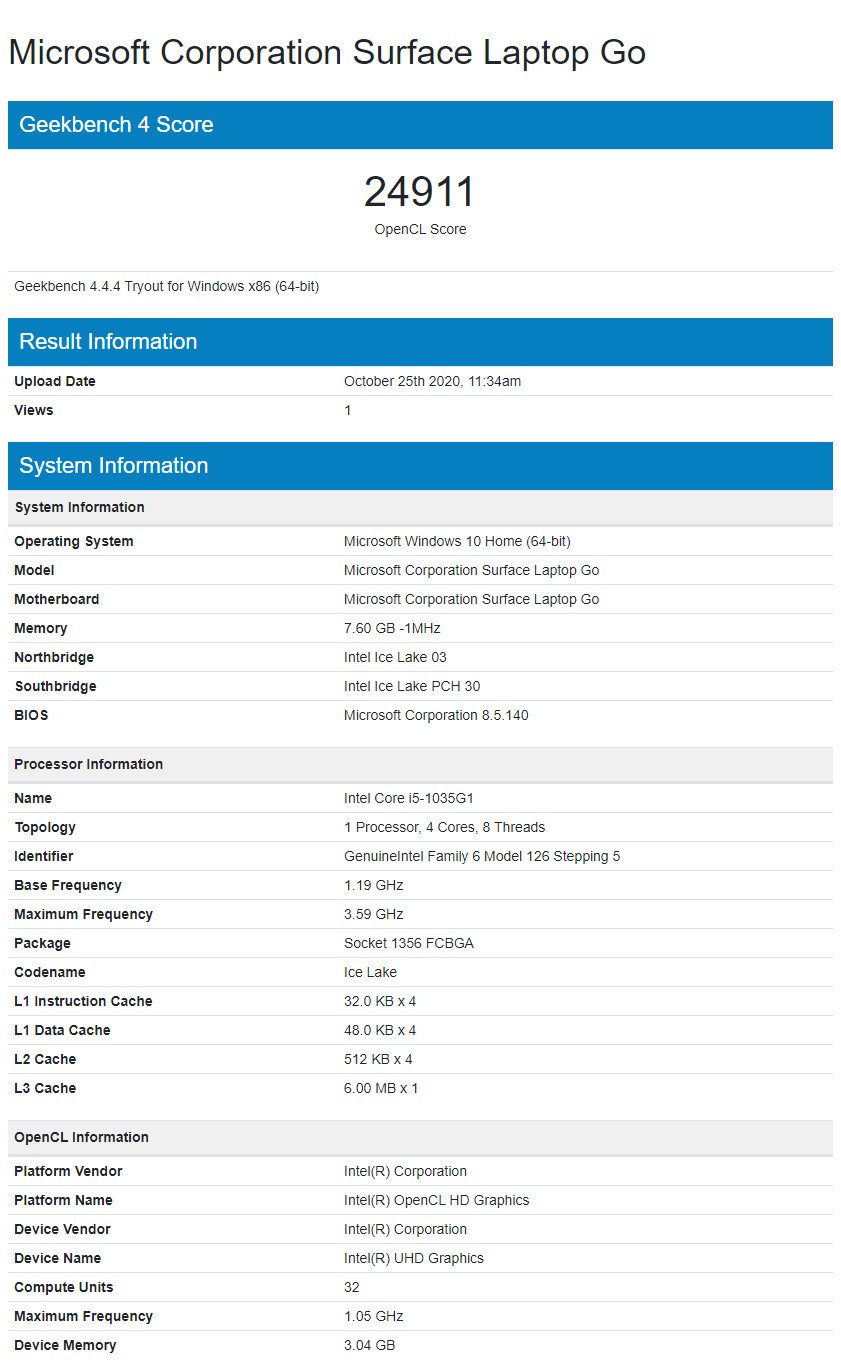Click the Processor Information subheading
This screenshot has width=841, height=1371.
[x=420, y=764]
